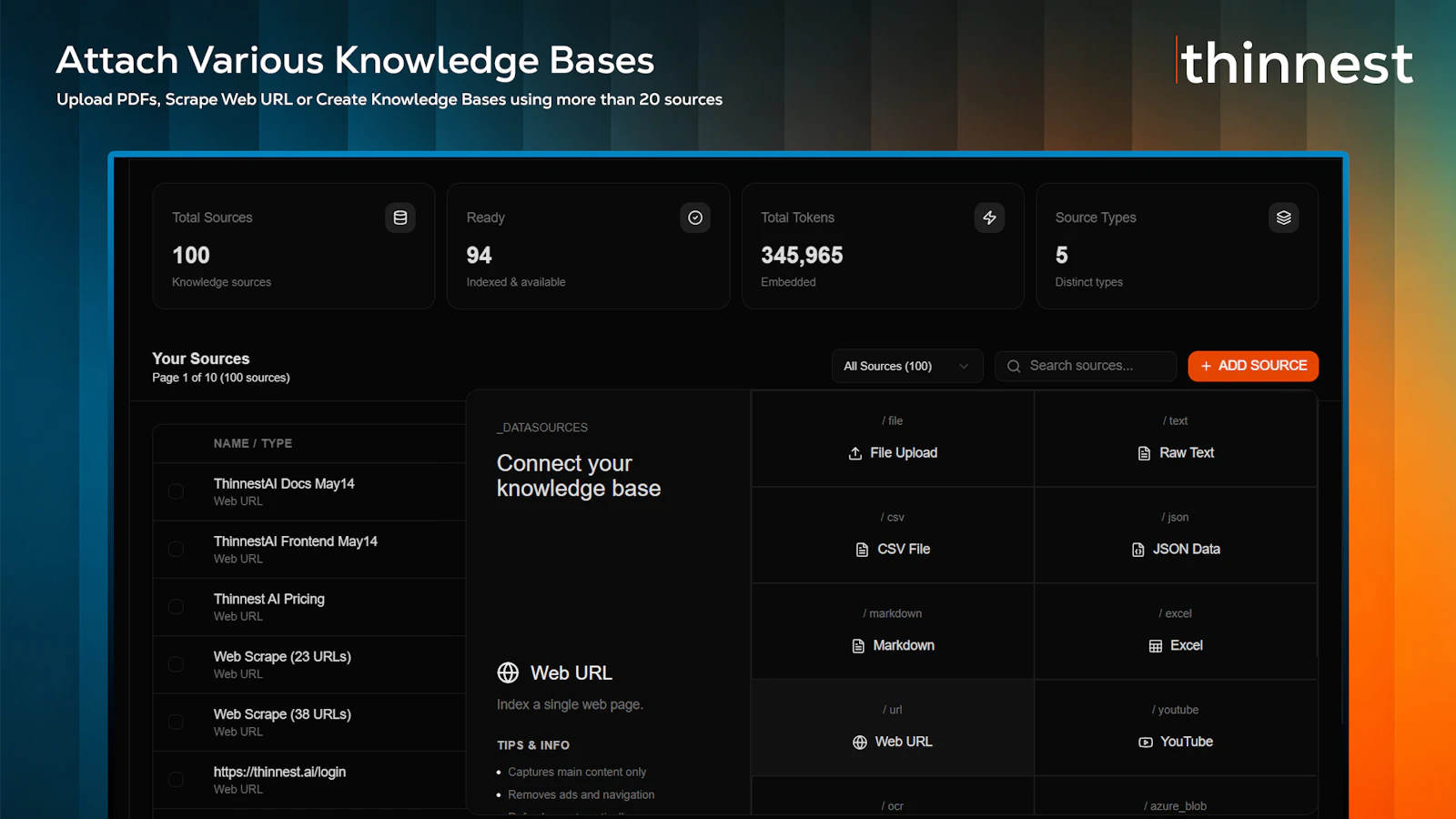Click the Page 1 of 10 pagination text

click(x=221, y=378)
